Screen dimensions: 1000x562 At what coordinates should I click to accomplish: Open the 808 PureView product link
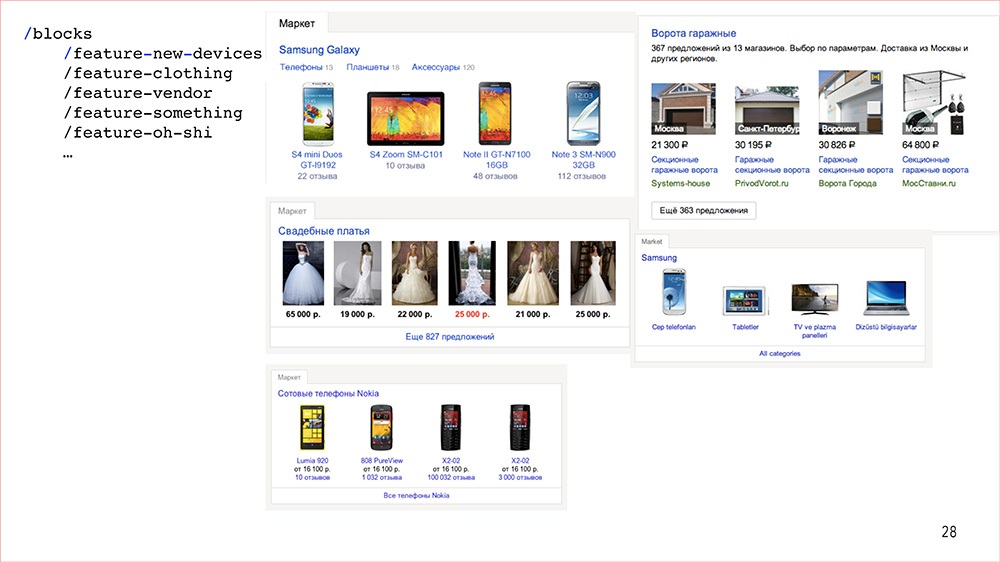pos(381,461)
